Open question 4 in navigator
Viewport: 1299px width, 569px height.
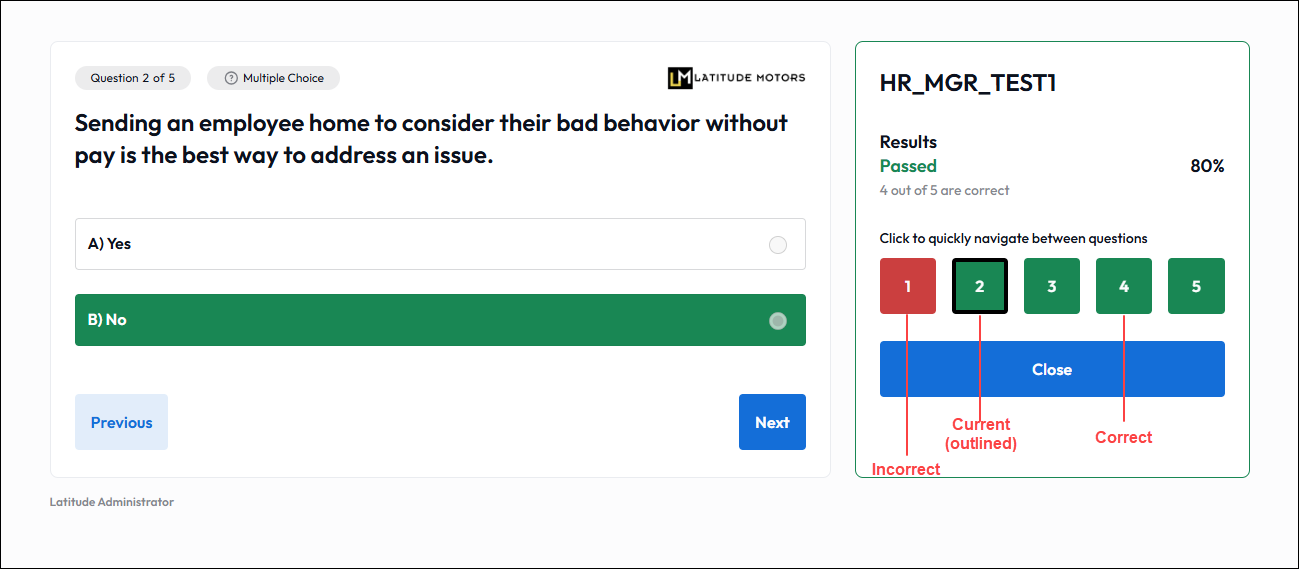point(1124,286)
